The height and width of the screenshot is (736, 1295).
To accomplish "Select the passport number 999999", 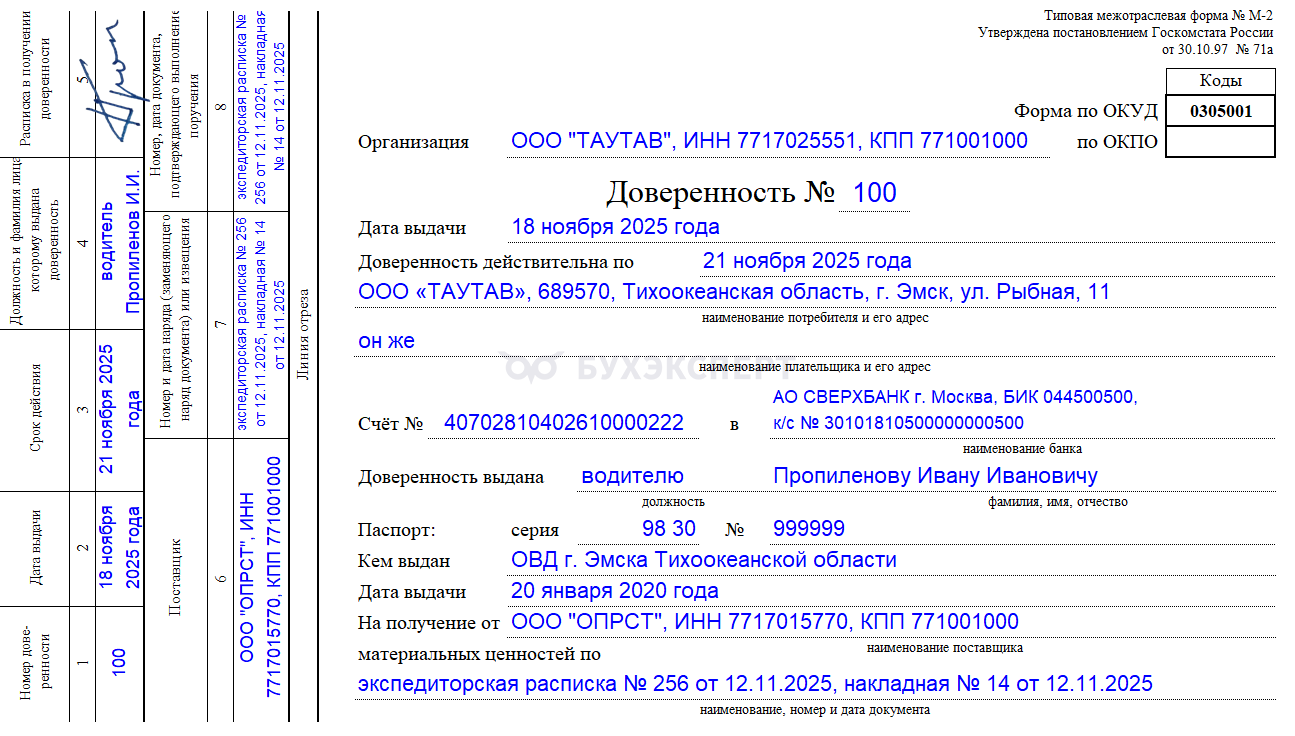I will tap(809, 528).
